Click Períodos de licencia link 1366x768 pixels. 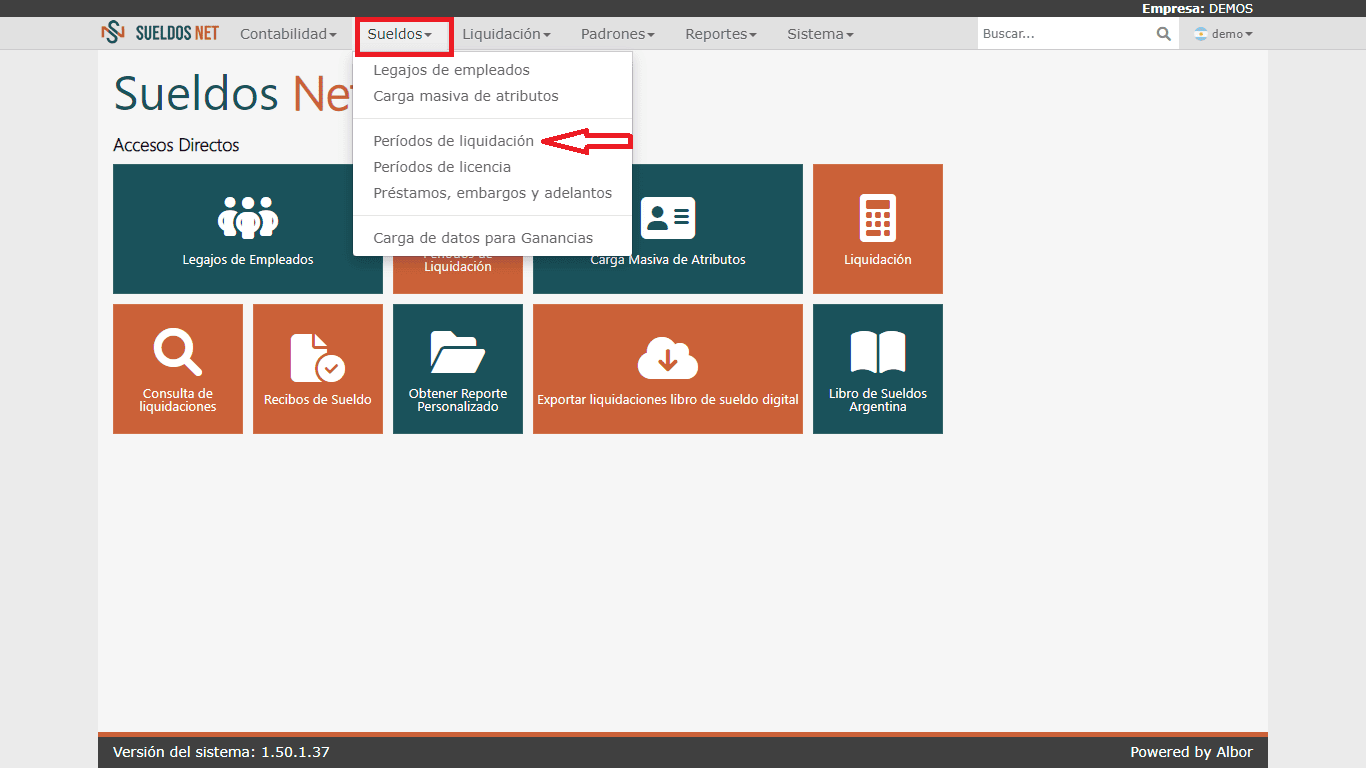click(x=441, y=167)
